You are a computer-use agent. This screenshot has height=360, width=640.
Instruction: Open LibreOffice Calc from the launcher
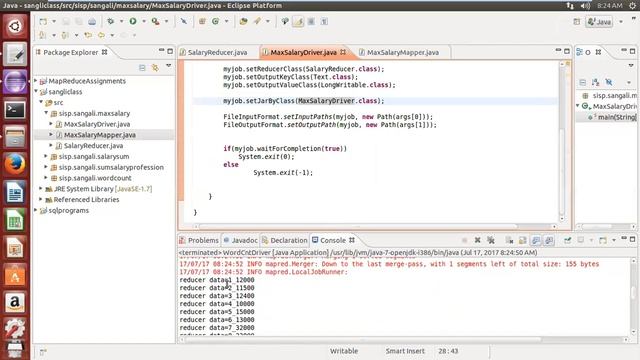point(15,220)
